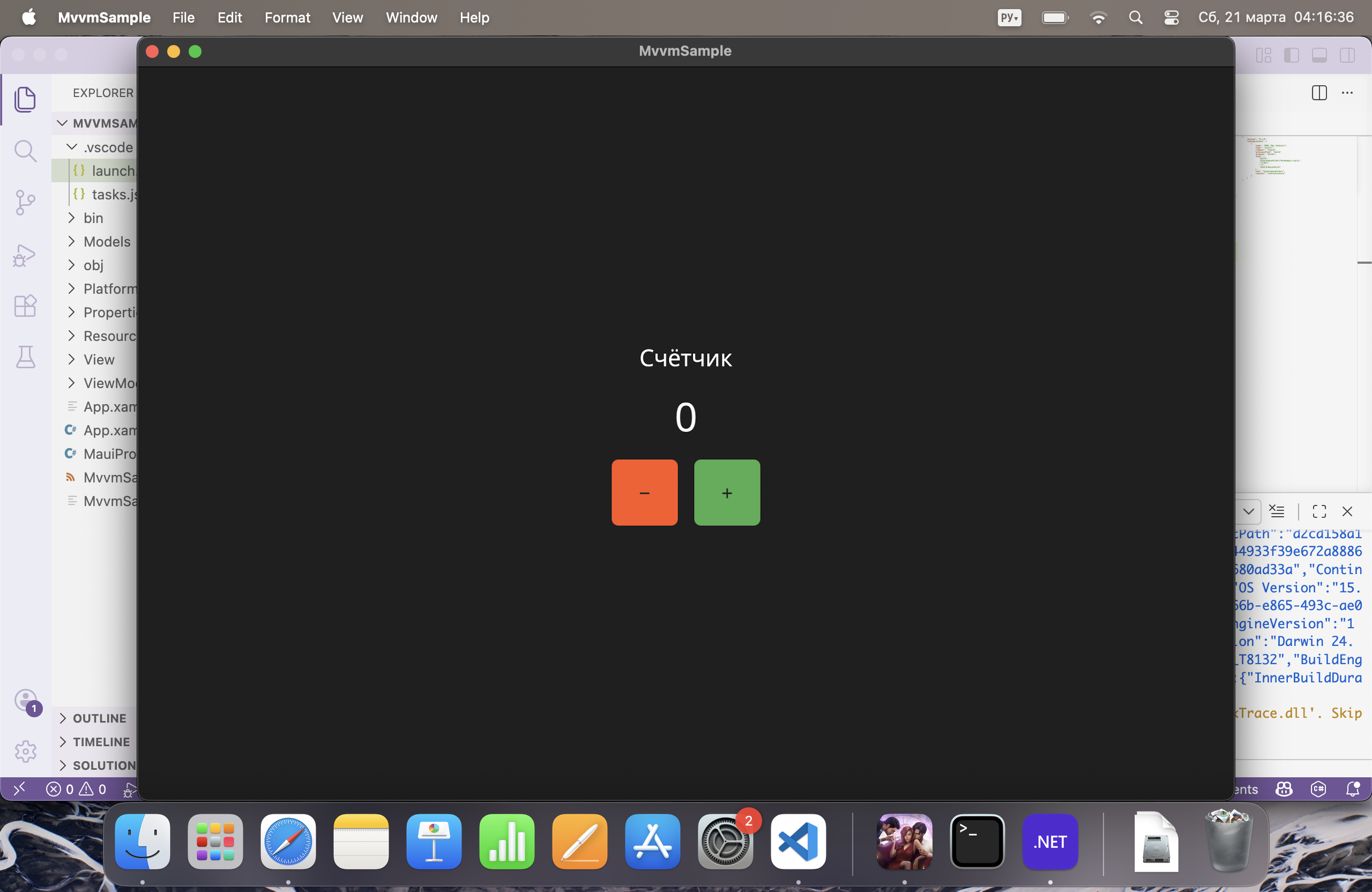Toggle the primary side bar layout icon
Viewport: 1372px width, 892px height.
tap(1291, 55)
